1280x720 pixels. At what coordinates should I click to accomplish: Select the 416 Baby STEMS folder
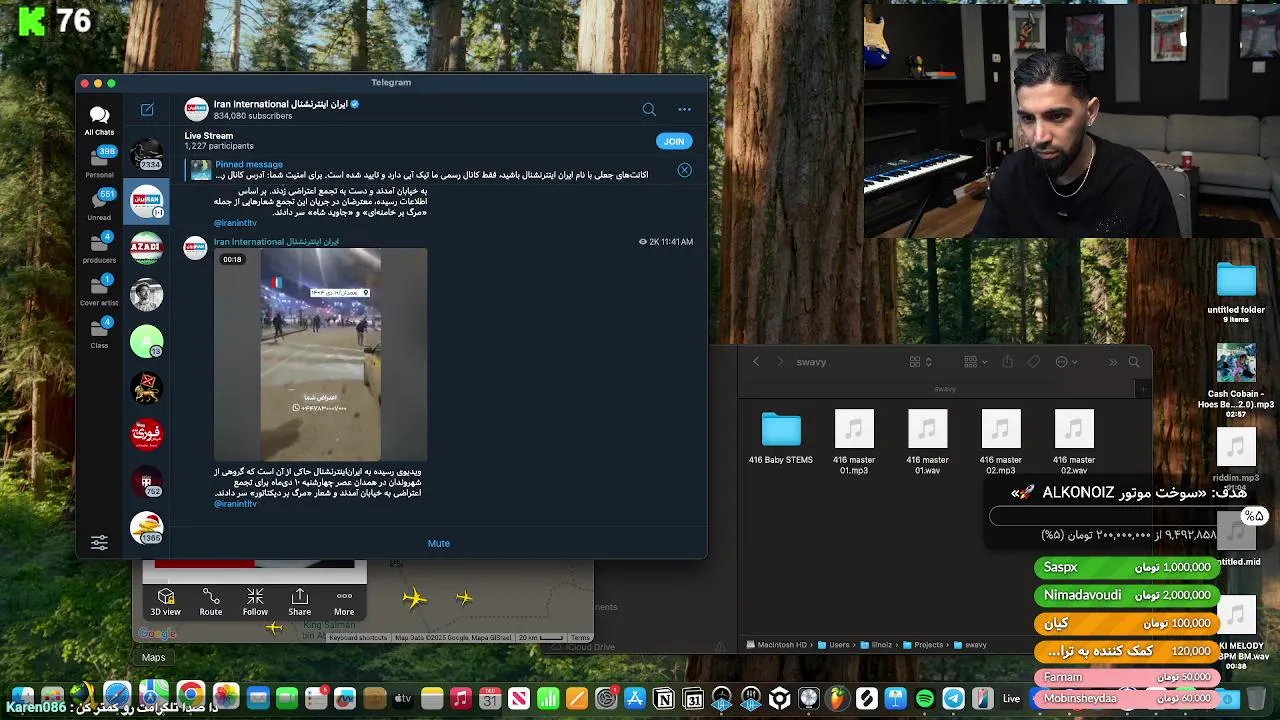[x=781, y=438]
